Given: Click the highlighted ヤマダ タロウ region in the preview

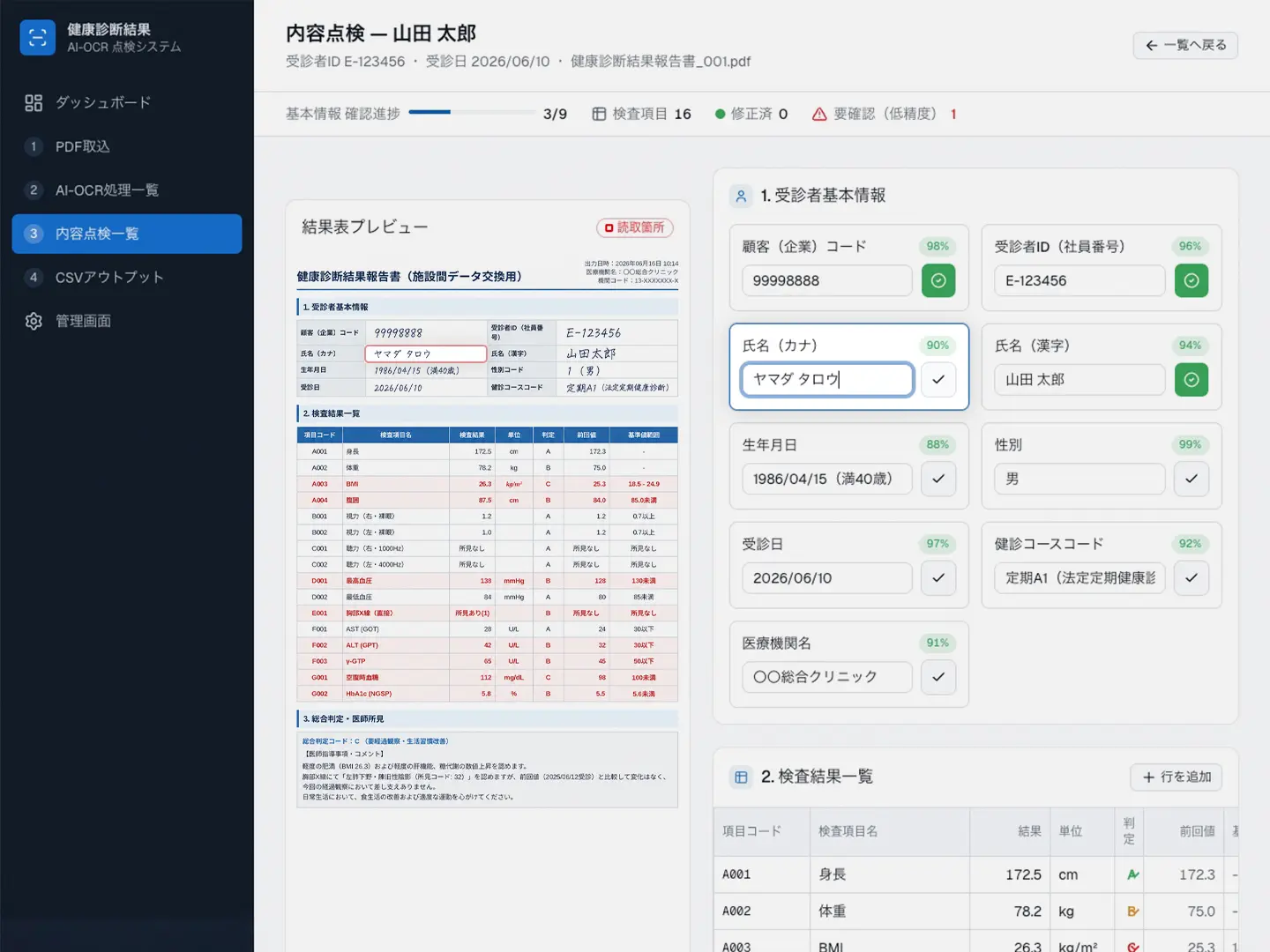Looking at the screenshot, I should pyautogui.click(x=426, y=353).
